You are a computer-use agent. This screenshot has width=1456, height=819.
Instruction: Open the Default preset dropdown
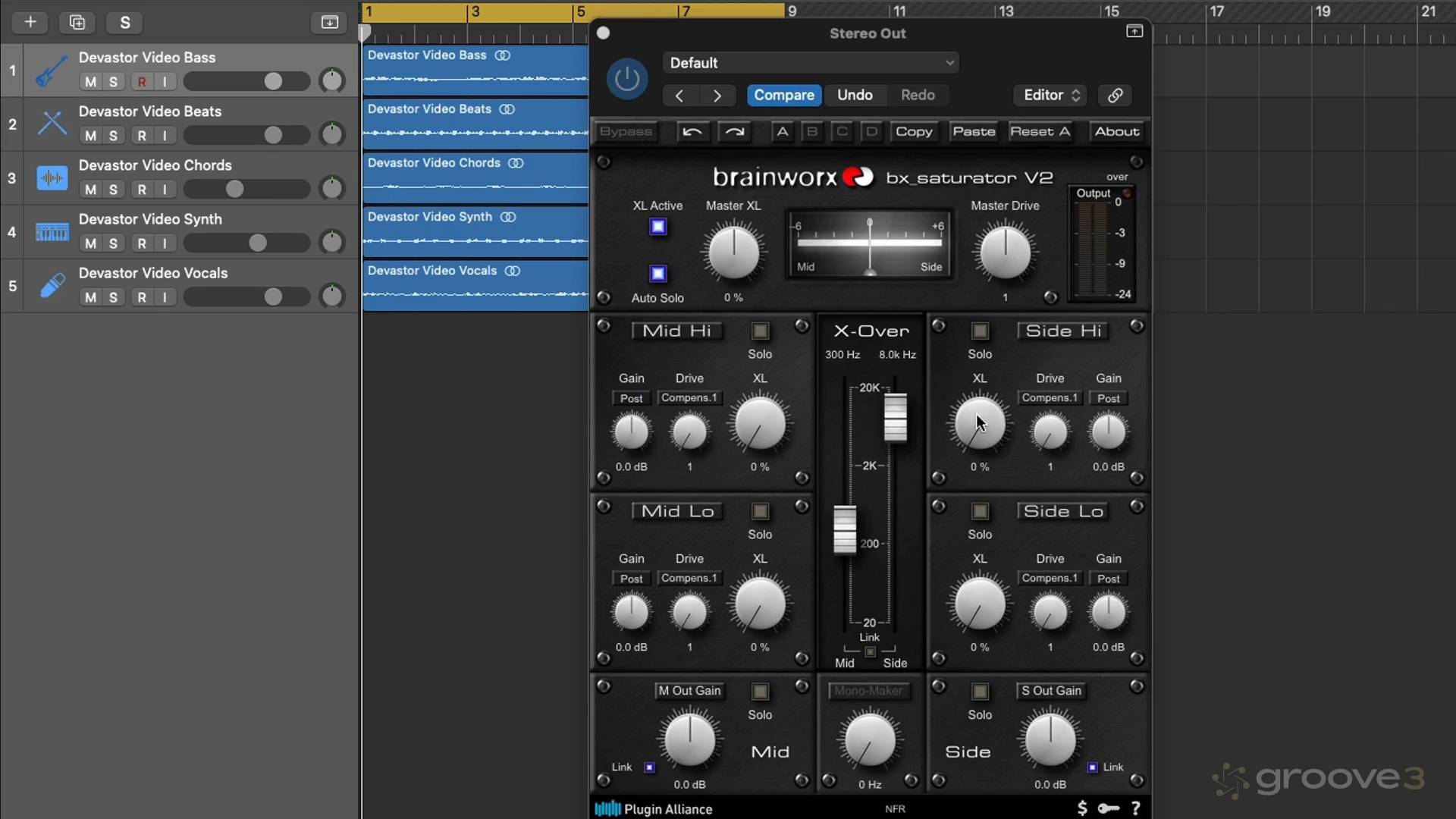click(810, 63)
